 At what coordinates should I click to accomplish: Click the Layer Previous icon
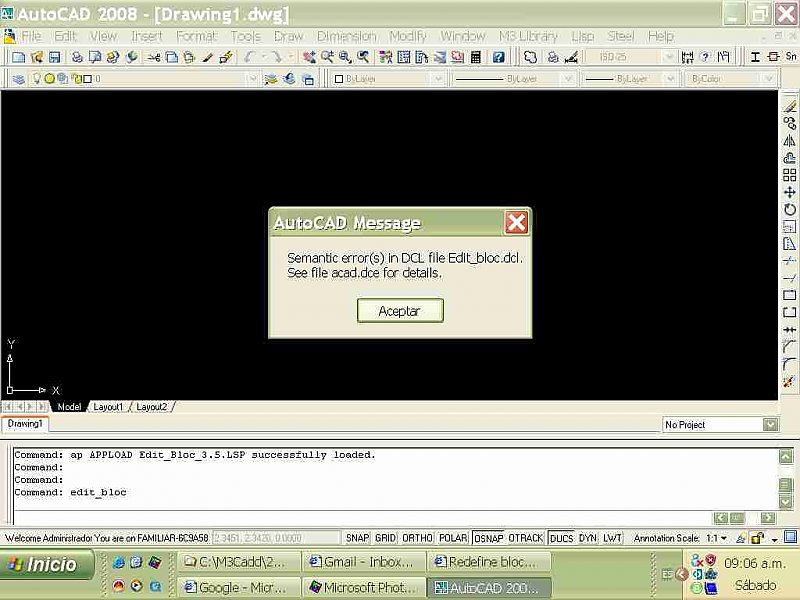point(289,79)
